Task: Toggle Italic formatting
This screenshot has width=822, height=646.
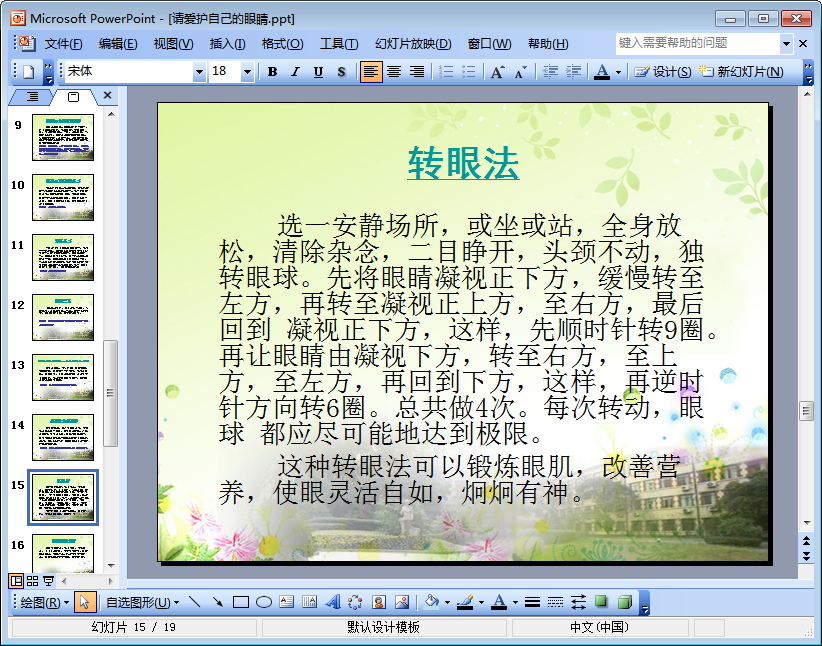Action: coord(295,72)
